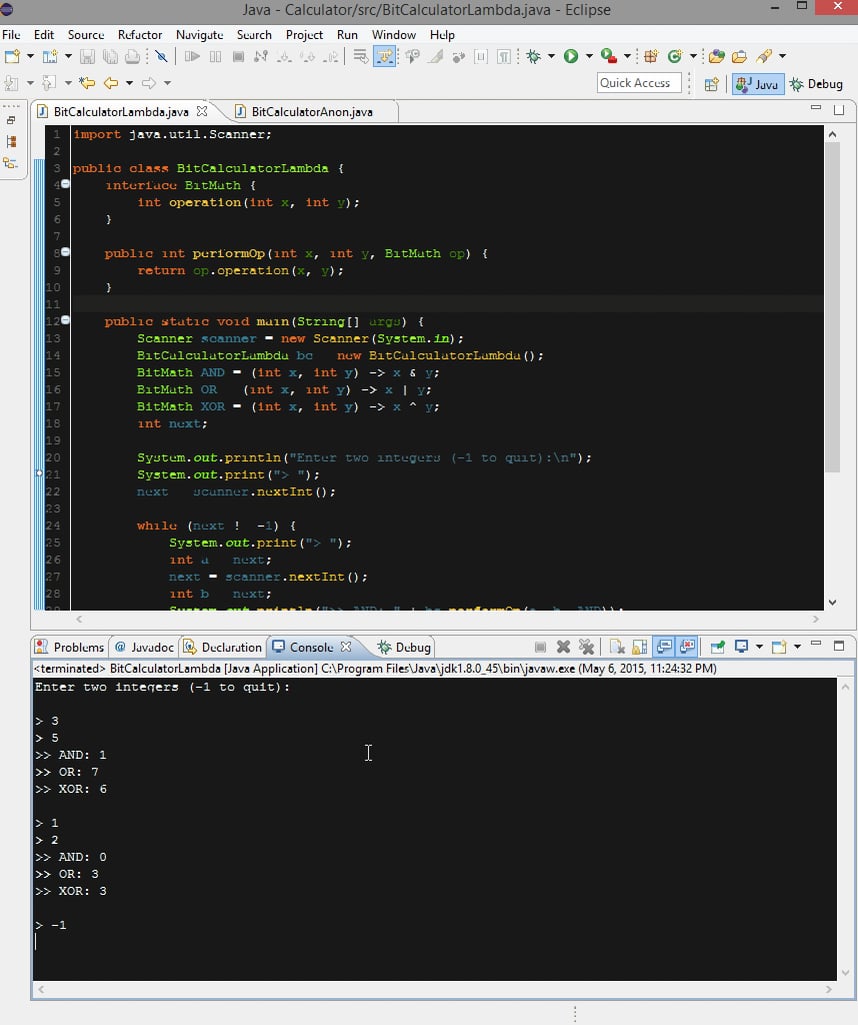Click the Skip All Breakpoints icon

pos(161,57)
